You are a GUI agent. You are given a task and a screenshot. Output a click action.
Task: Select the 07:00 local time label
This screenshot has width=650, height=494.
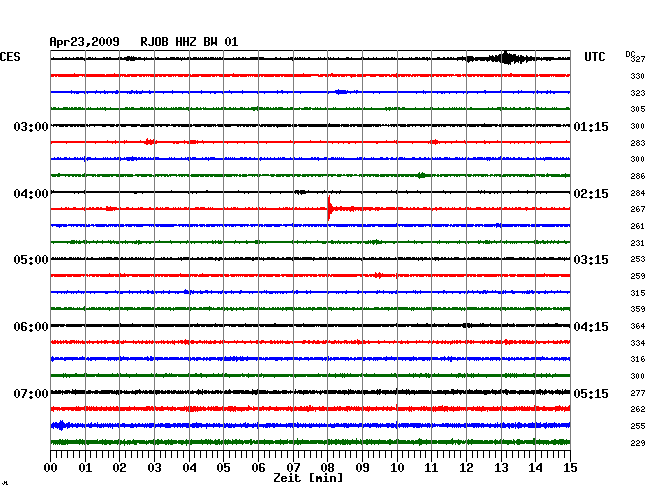pos(31,393)
